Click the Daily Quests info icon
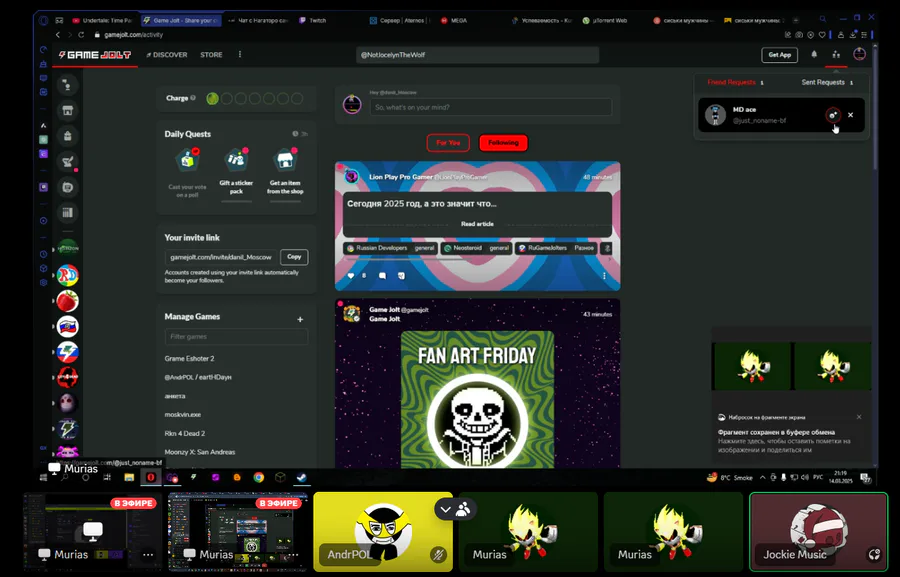This screenshot has height=577, width=900. (x=295, y=134)
